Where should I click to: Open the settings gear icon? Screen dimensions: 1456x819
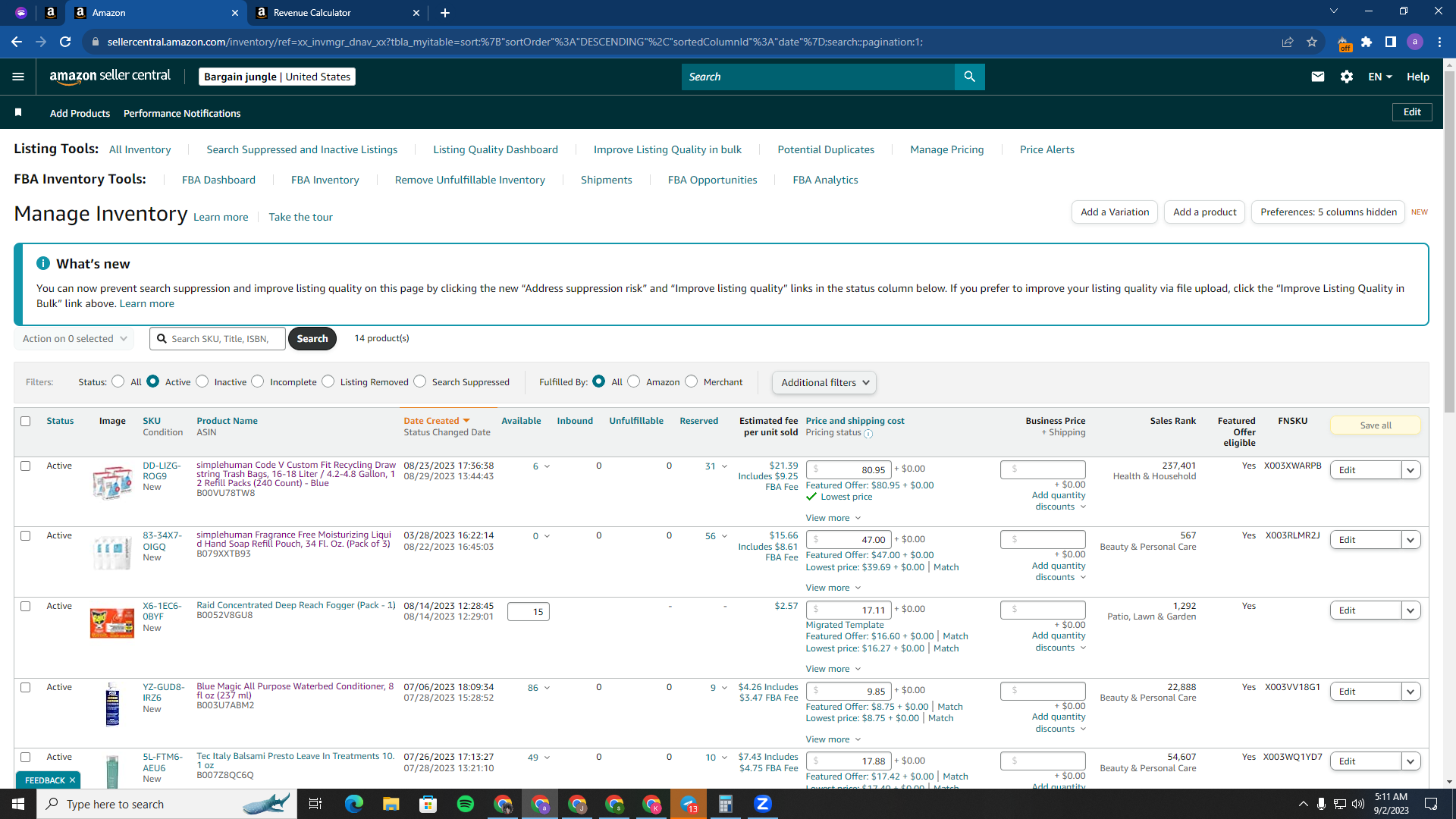pos(1347,77)
